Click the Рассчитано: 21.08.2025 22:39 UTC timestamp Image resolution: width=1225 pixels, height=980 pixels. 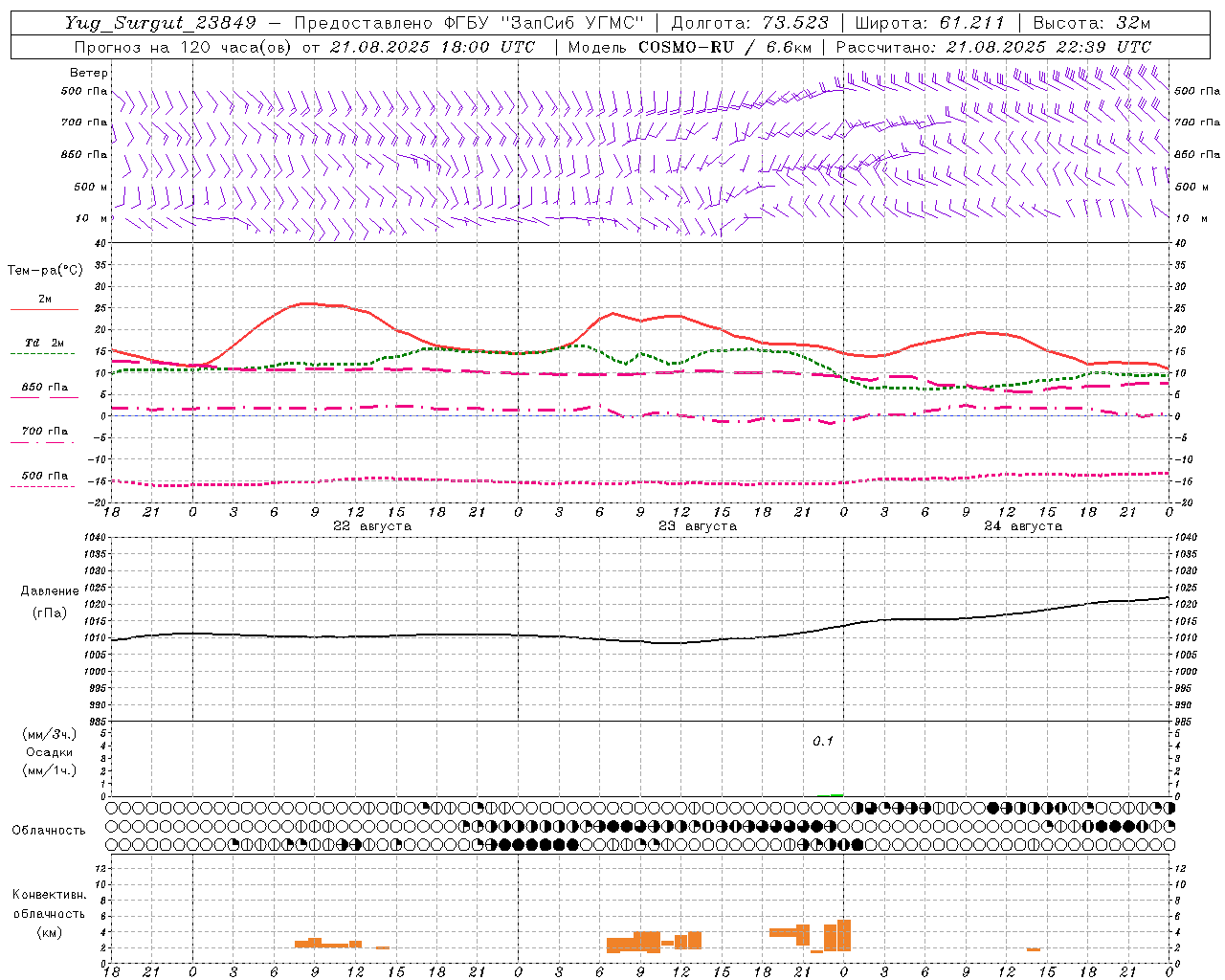(x=993, y=47)
